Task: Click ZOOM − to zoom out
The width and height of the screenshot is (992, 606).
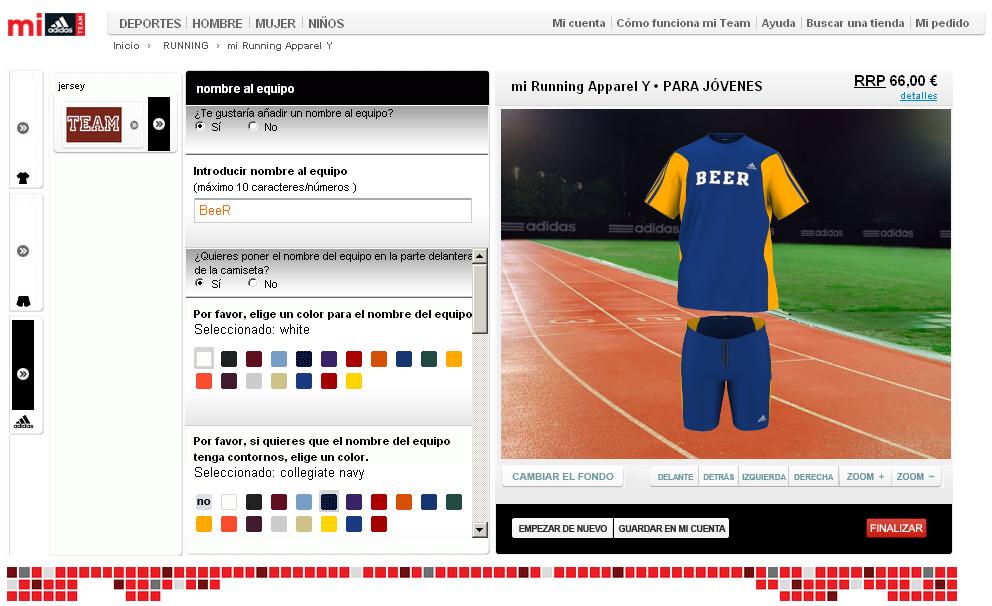Action: point(915,476)
